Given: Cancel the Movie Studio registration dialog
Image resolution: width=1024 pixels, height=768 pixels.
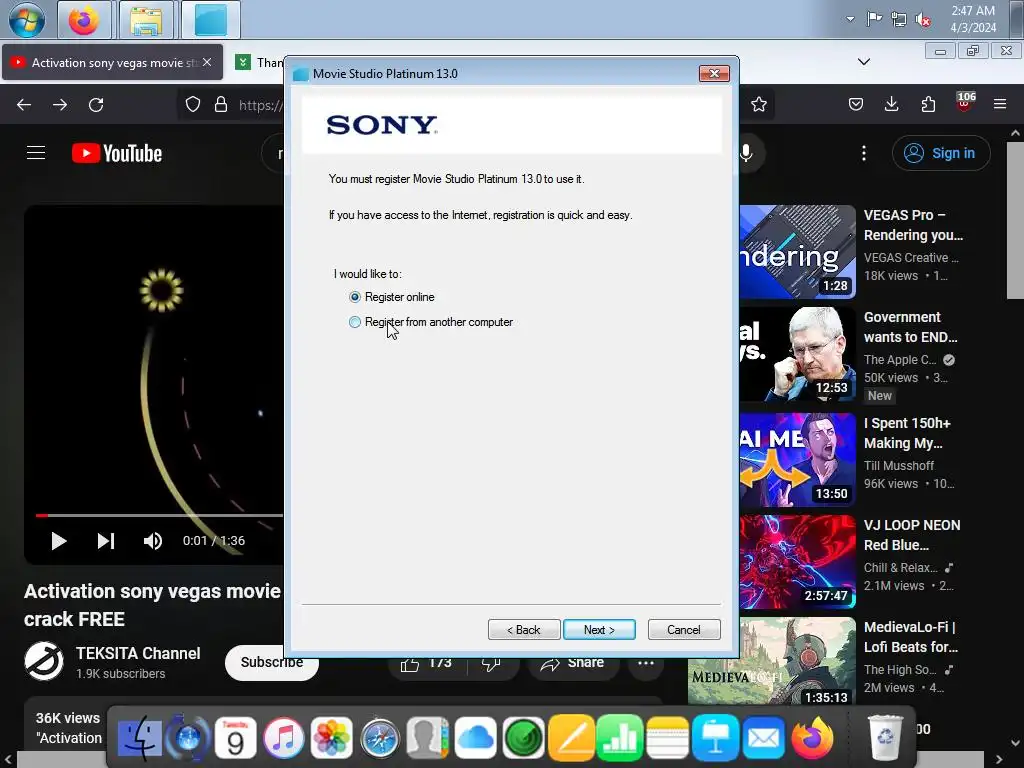Looking at the screenshot, I should point(684,630).
